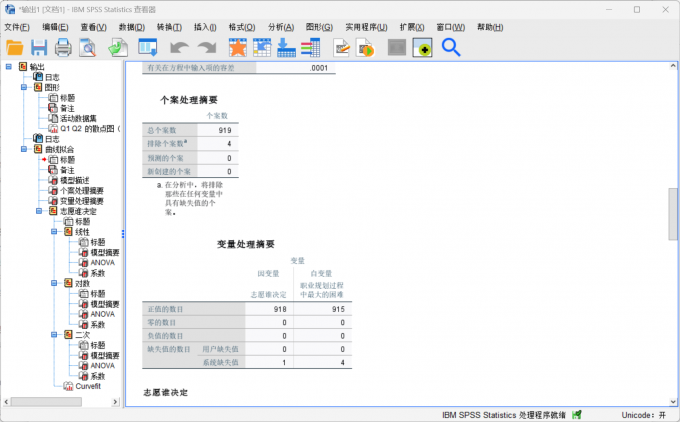Open the 文件(F) menu
The width and height of the screenshot is (680, 422).
point(17,27)
